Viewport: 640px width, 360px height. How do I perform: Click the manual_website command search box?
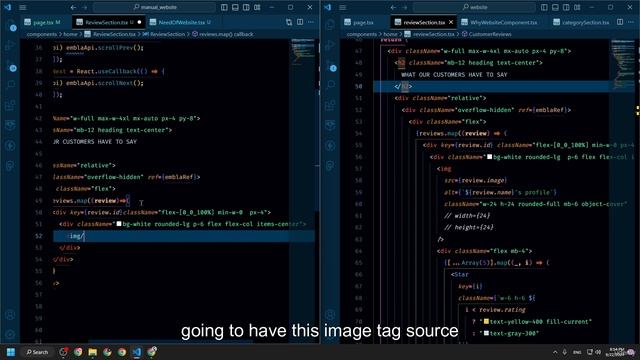(x=155, y=7)
